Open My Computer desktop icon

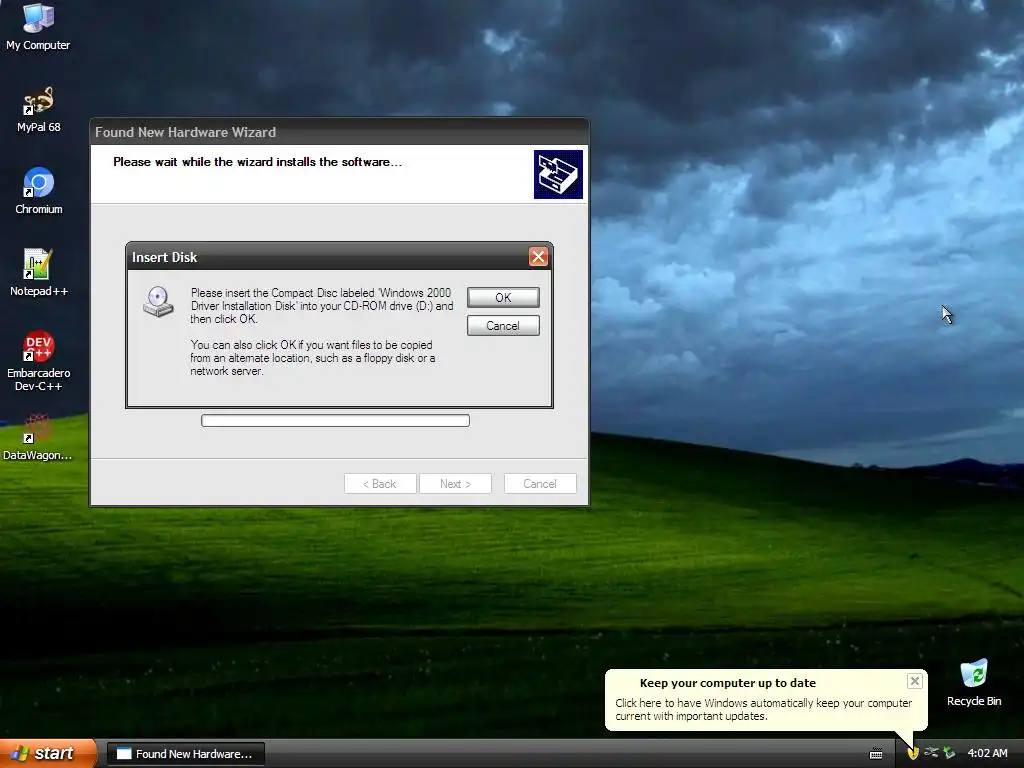tap(38, 27)
